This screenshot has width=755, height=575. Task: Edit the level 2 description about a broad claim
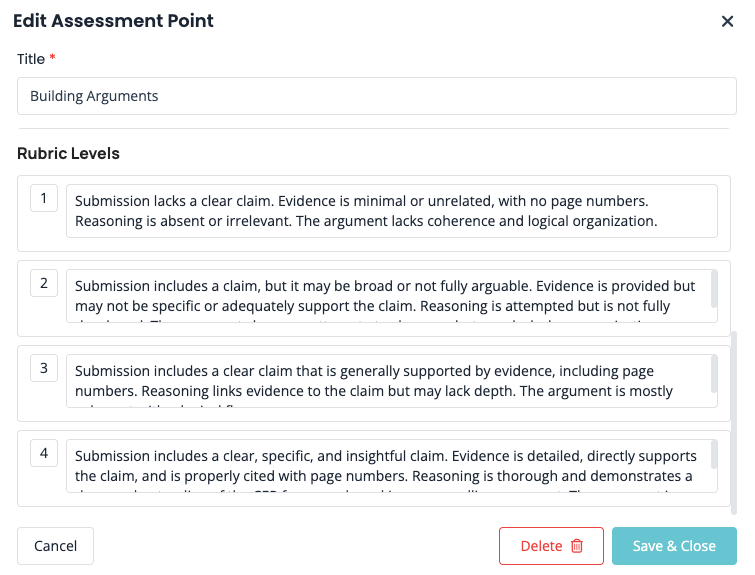tap(388, 296)
